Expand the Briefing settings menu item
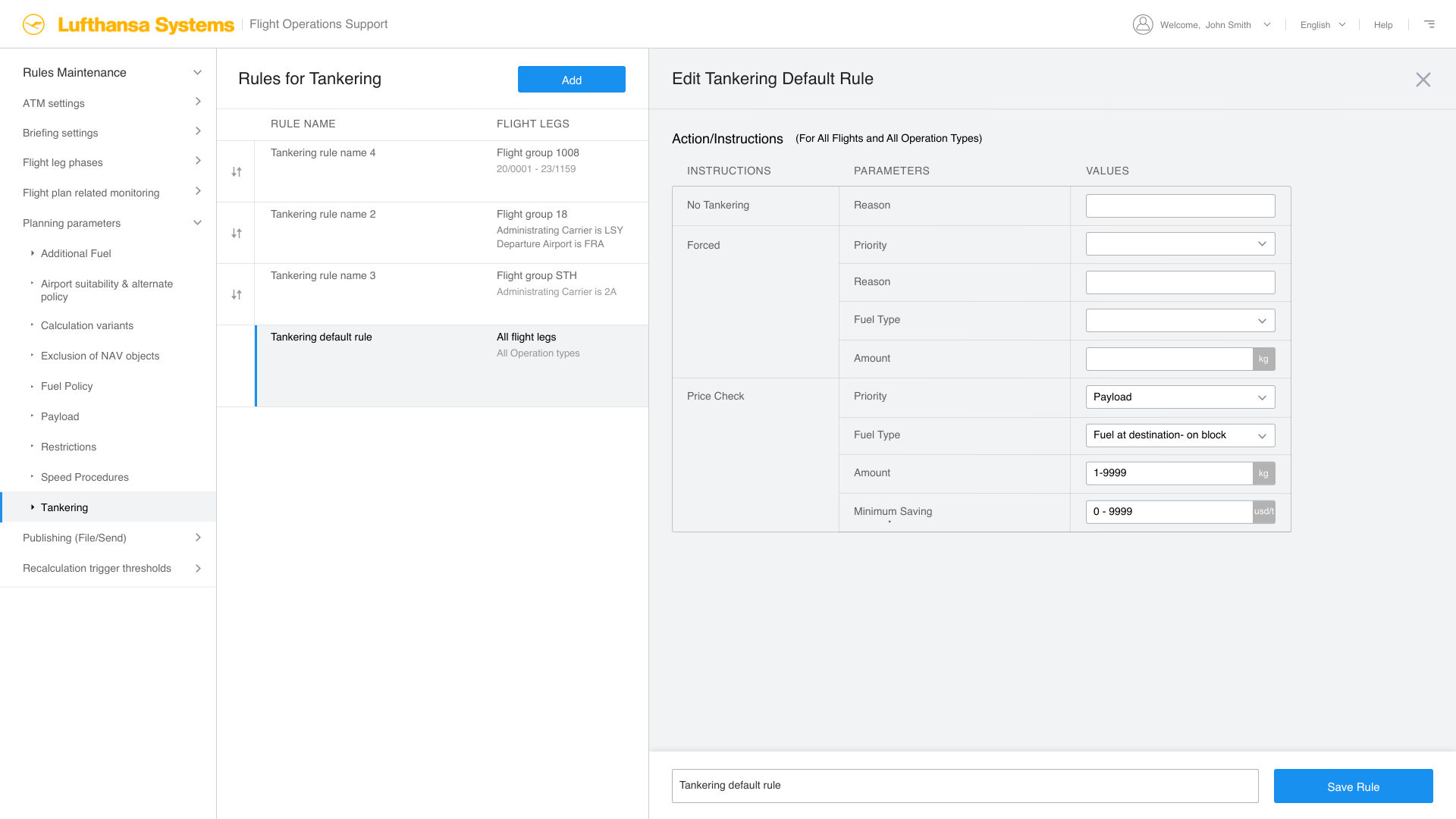 click(x=198, y=131)
